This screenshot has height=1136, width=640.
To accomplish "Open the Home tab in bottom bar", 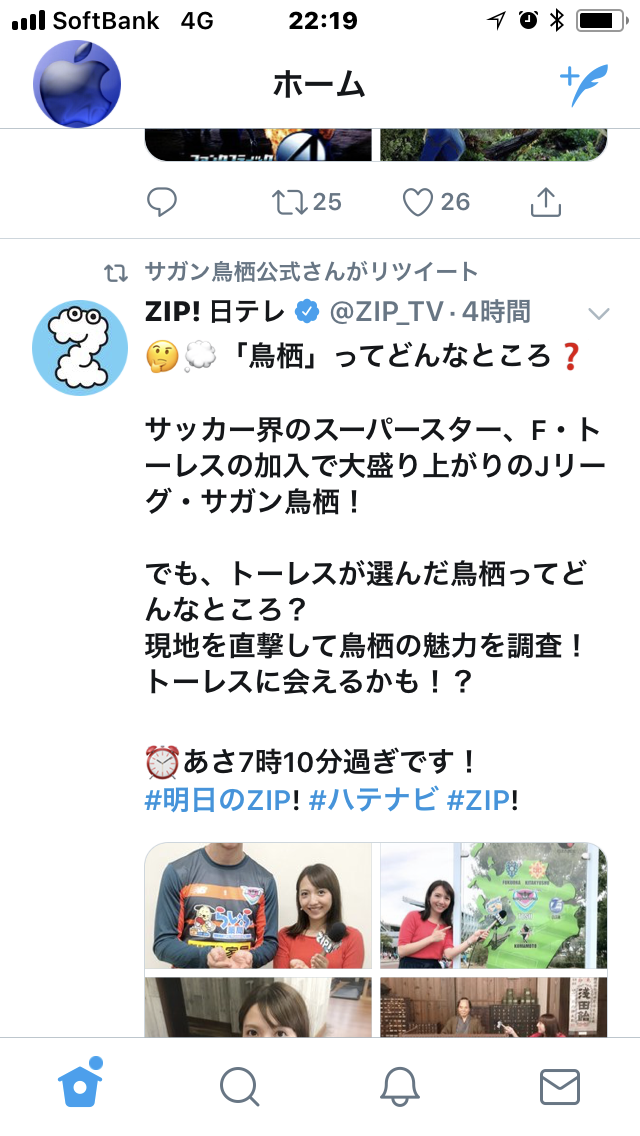I will (x=80, y=1085).
